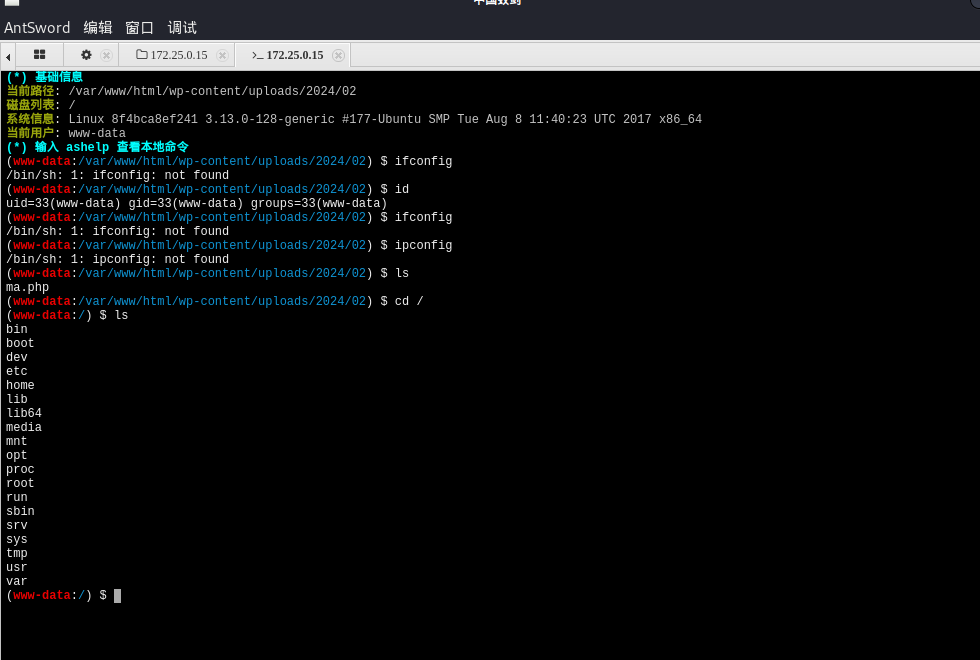
Task: Click the 'etc' entry in the directory listing
Action: 17,371
